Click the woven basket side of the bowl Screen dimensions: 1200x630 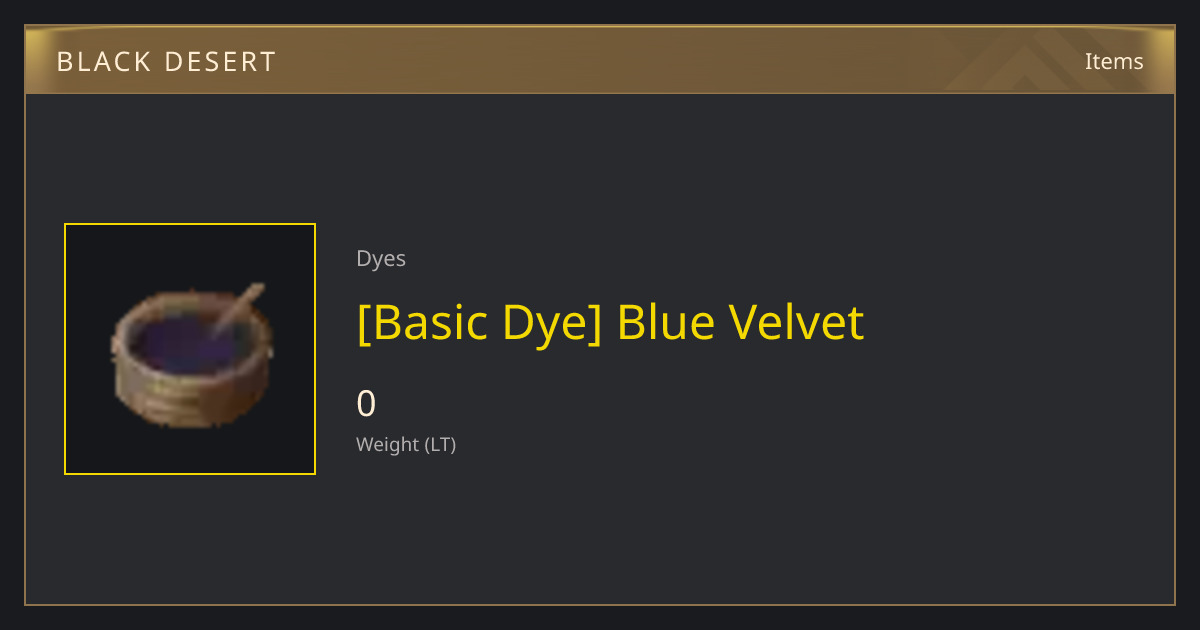[x=188, y=396]
